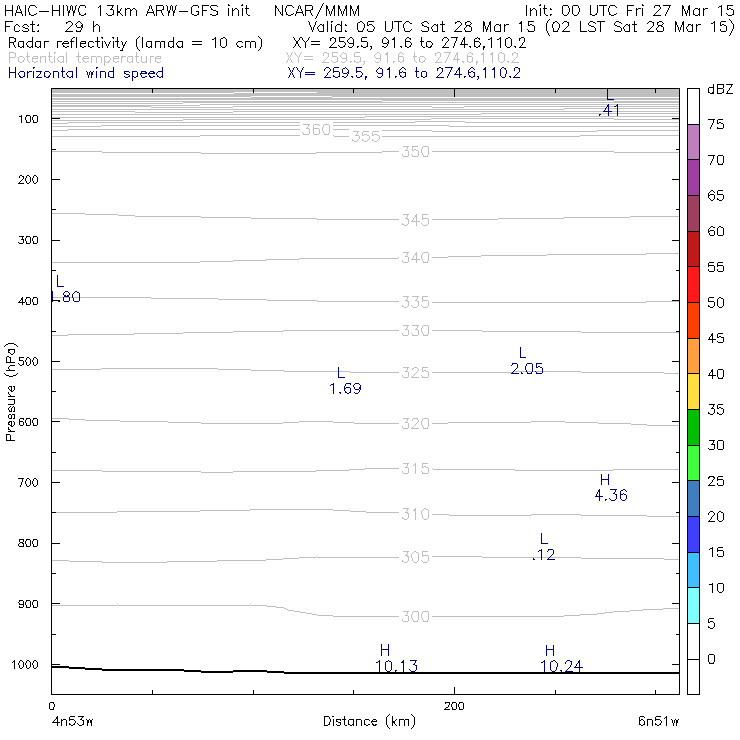Screen dimensions: 740x740
Task: Click the wind maximum H 10.13 marker
Action: (x=396, y=658)
